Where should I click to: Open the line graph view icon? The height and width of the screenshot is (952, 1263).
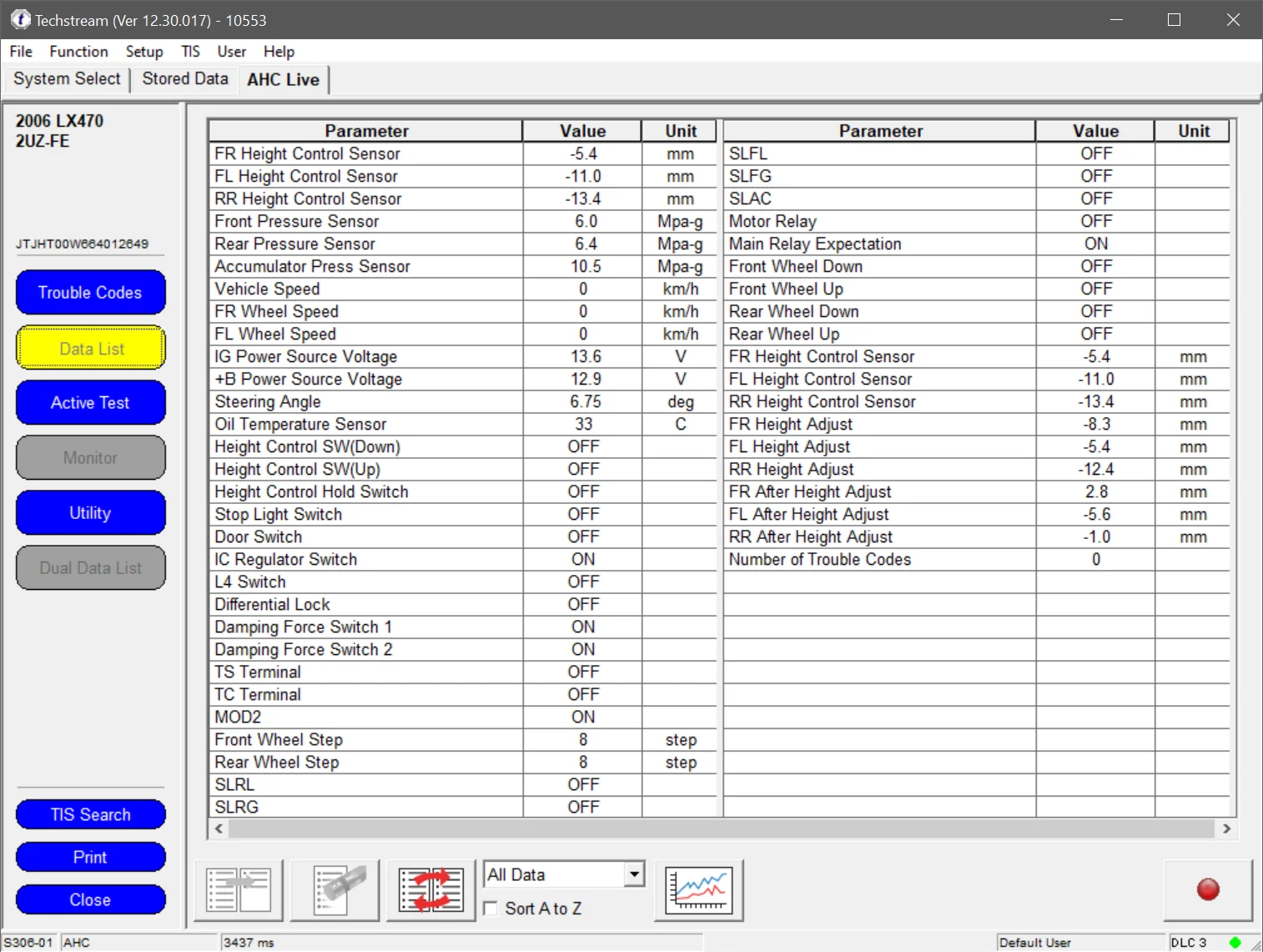point(699,890)
